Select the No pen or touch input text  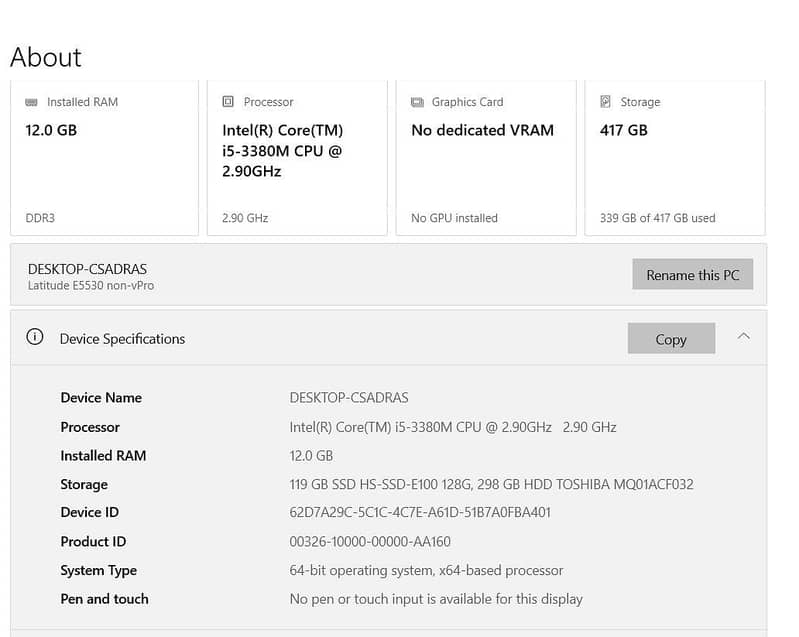[436, 599]
